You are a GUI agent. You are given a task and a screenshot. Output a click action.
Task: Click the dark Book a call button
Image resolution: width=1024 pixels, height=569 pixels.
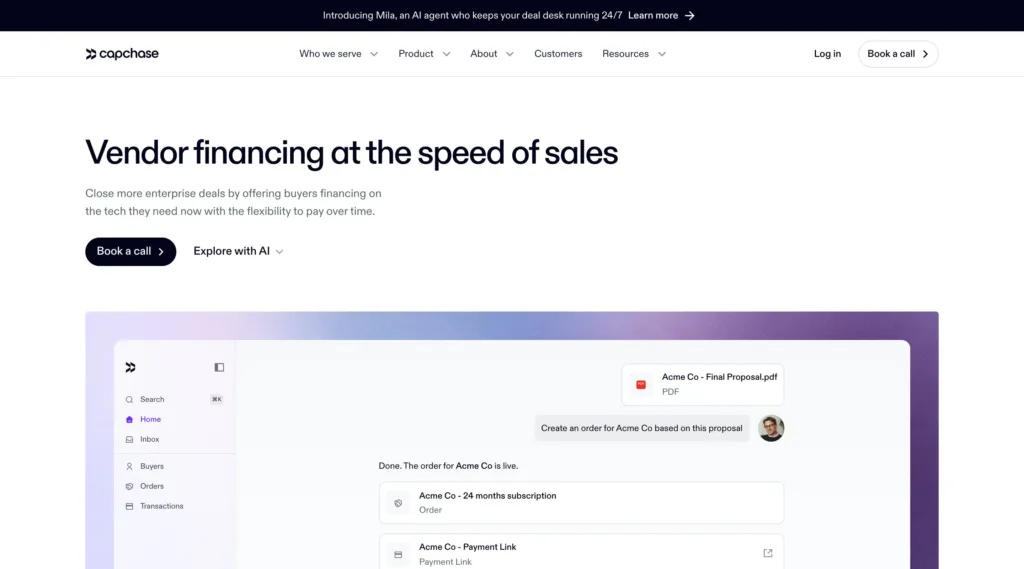[x=131, y=252]
